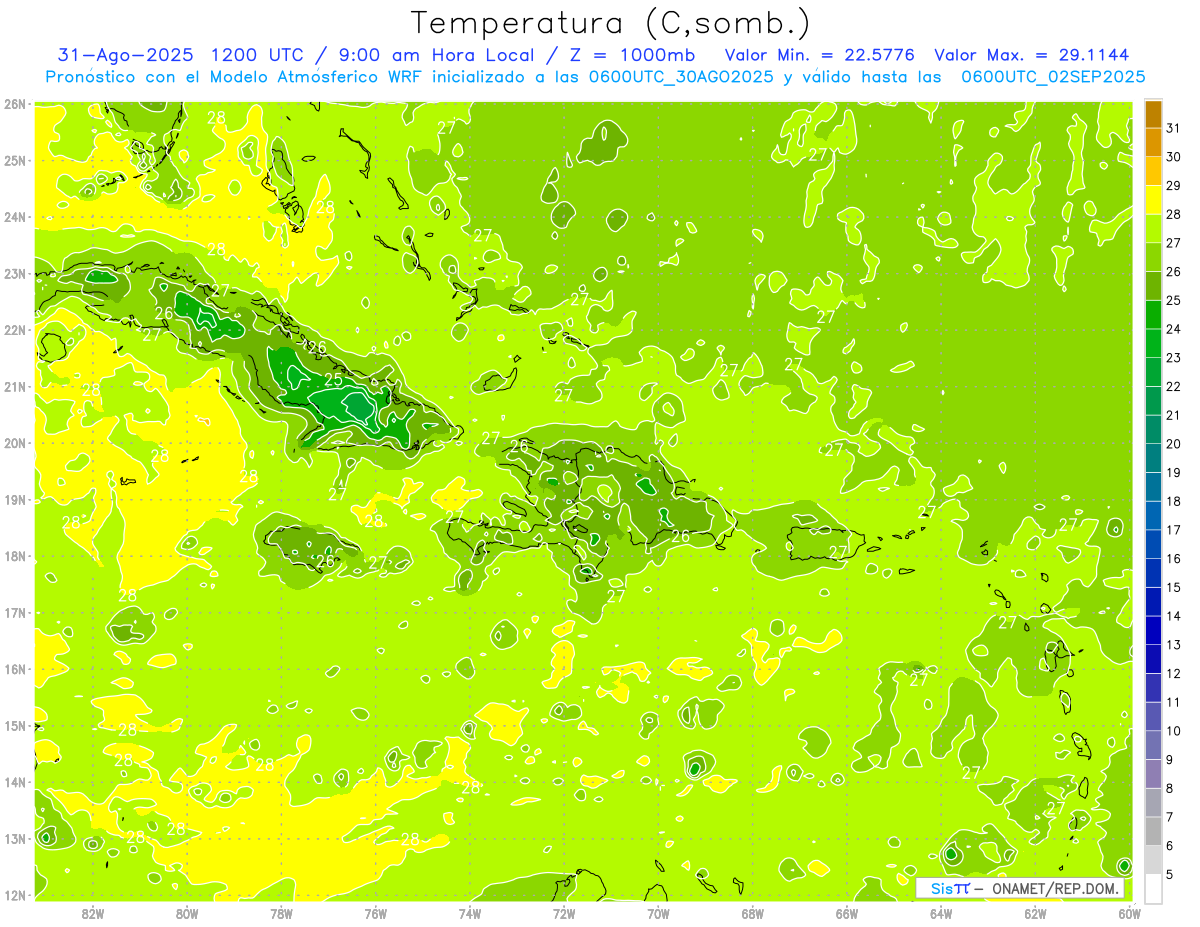
Task: Click the '18N' latitude axis label
Action: pyautogui.click(x=15, y=556)
